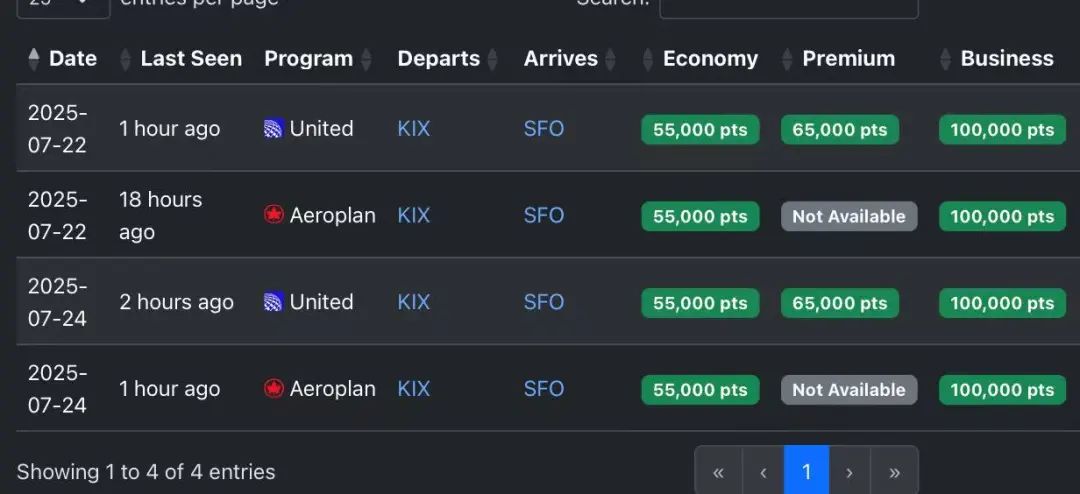Open SFO arrival link in last row
The width and height of the screenshot is (1080, 494).
544,389
